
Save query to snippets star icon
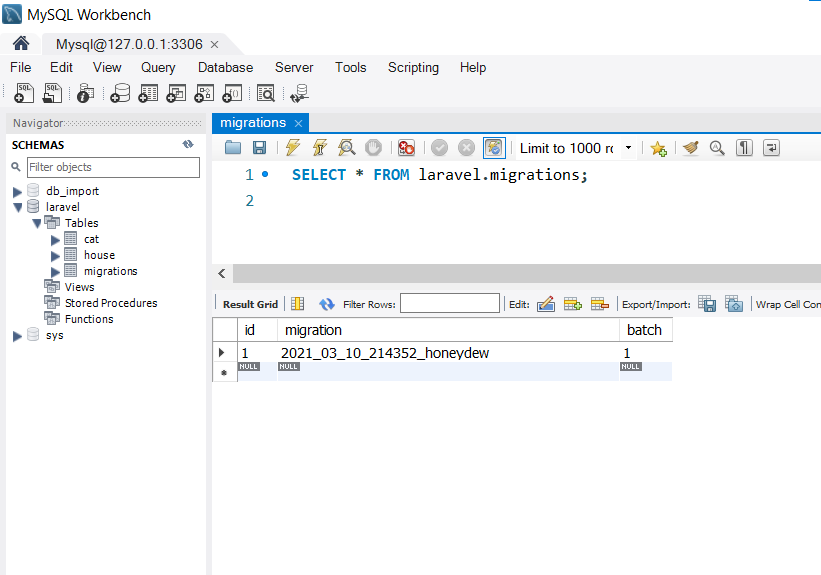658,149
